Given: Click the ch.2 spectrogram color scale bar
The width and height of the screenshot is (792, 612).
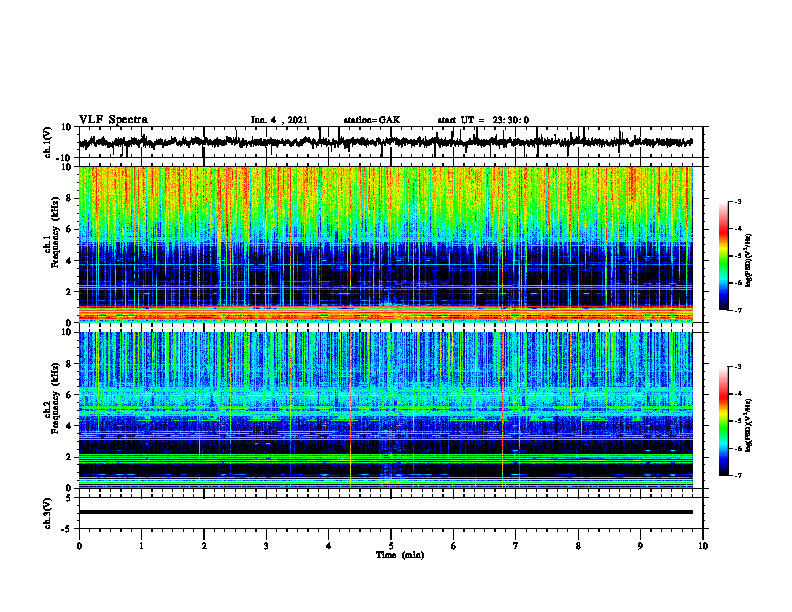Looking at the screenshot, I should click(723, 421).
